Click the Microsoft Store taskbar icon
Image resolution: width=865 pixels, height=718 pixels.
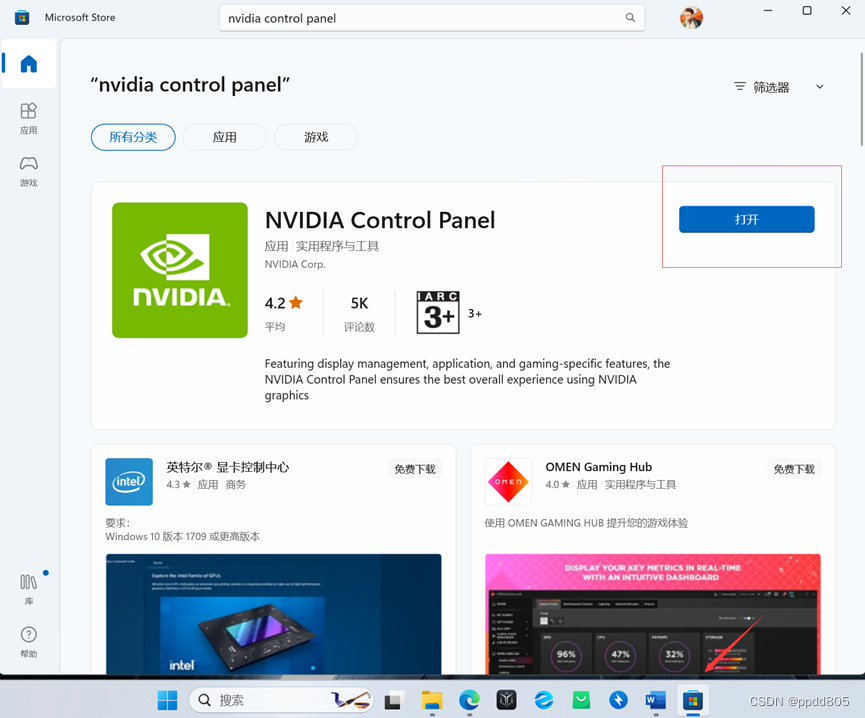[x=693, y=700]
